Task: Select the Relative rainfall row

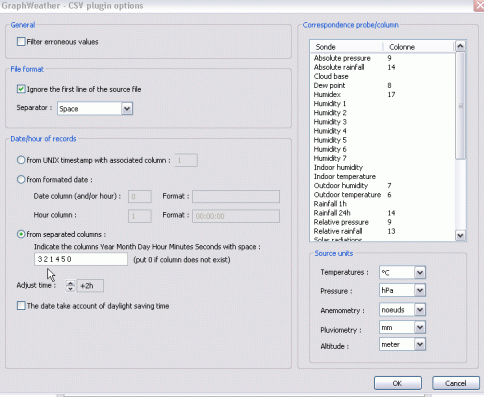Action: click(x=382, y=231)
